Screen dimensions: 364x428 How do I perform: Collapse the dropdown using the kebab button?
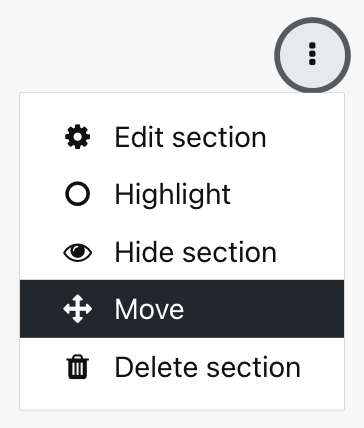pos(312,55)
